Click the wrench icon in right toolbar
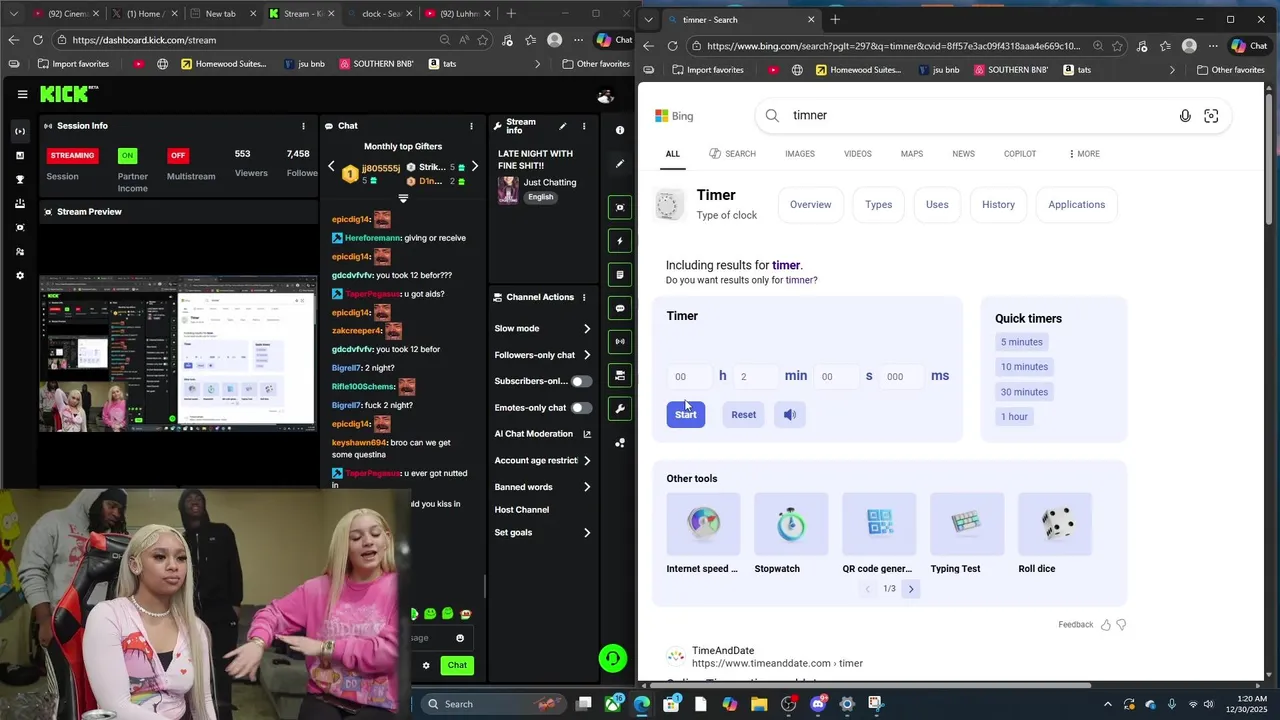Viewport: 1280px width, 720px height. point(620,408)
